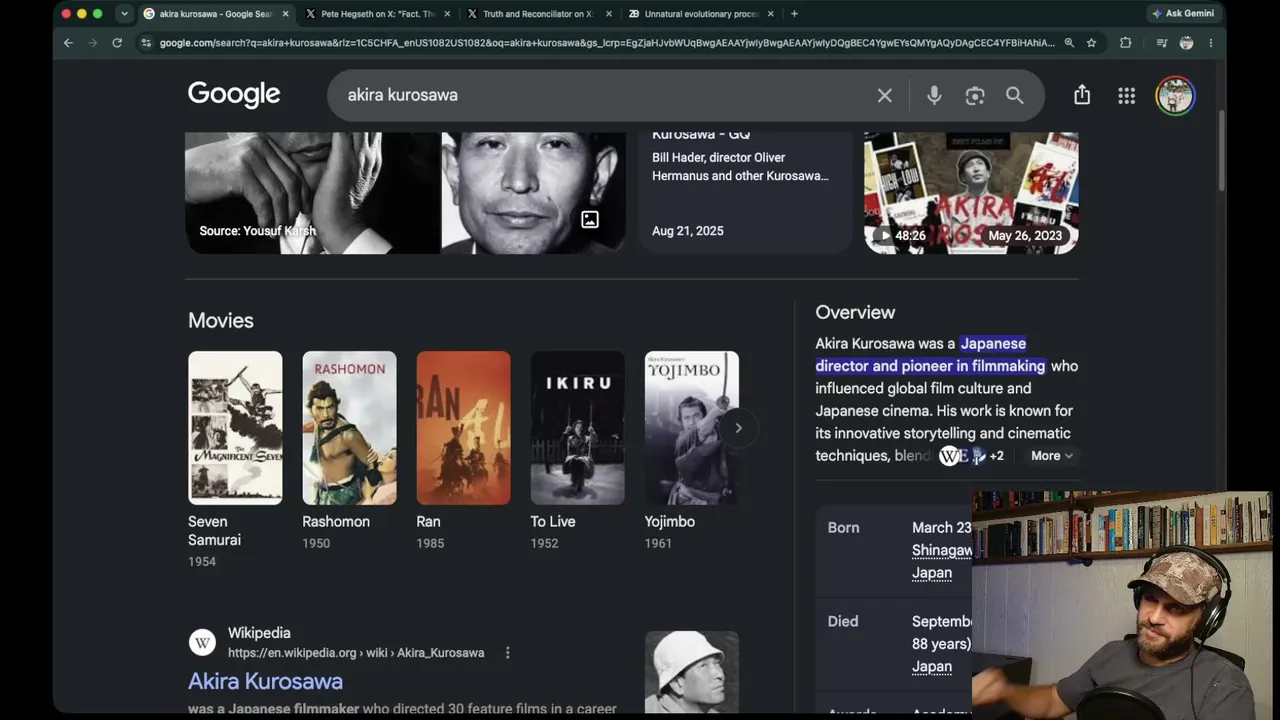Go back using the browser back arrow
1280x720 pixels.
(x=68, y=43)
